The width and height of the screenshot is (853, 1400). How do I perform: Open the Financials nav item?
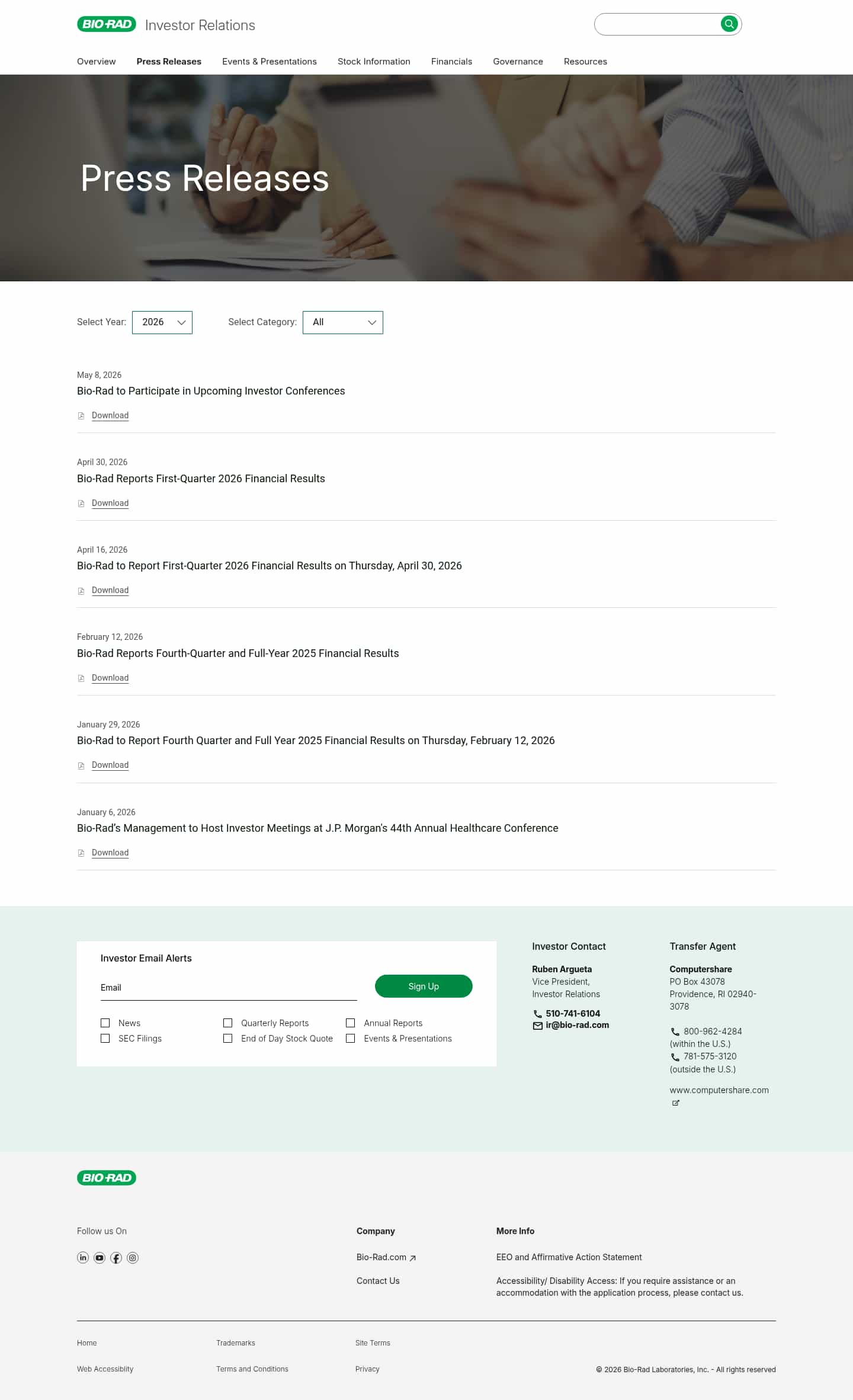[x=451, y=62]
